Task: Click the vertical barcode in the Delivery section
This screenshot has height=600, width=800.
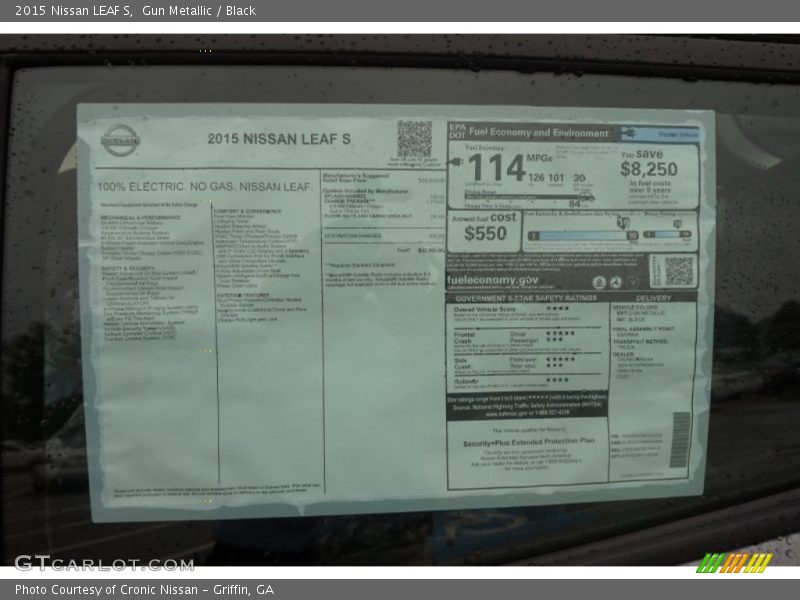Action: [x=680, y=440]
